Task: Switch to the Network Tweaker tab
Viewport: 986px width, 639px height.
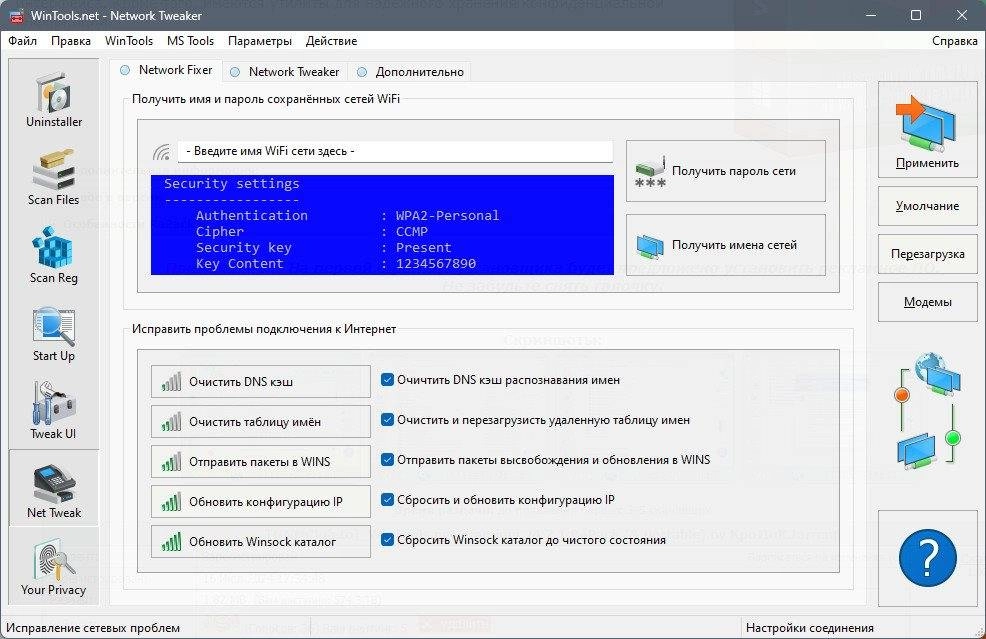Action: pos(285,72)
